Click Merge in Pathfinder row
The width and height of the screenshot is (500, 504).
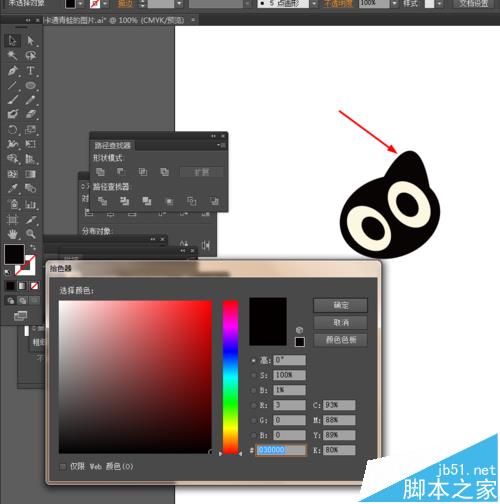click(x=147, y=201)
